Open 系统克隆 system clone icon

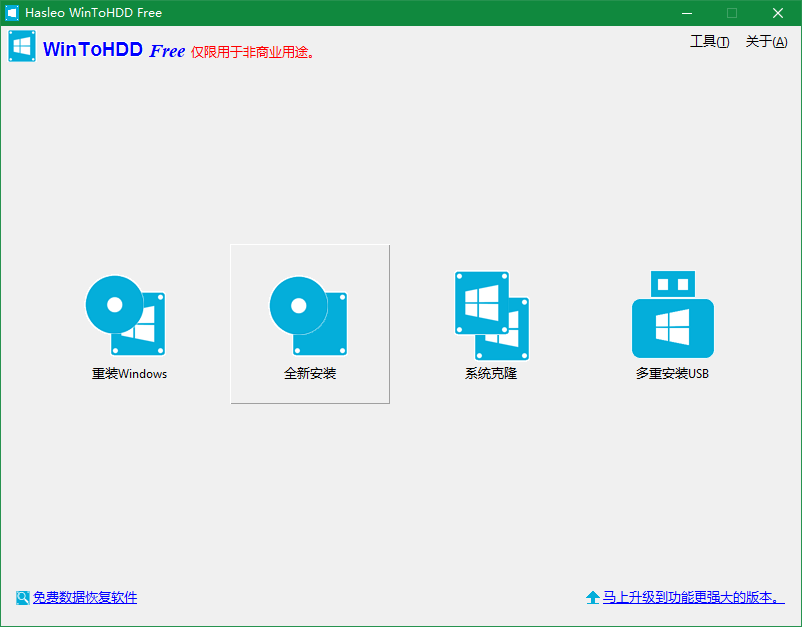tap(492, 316)
